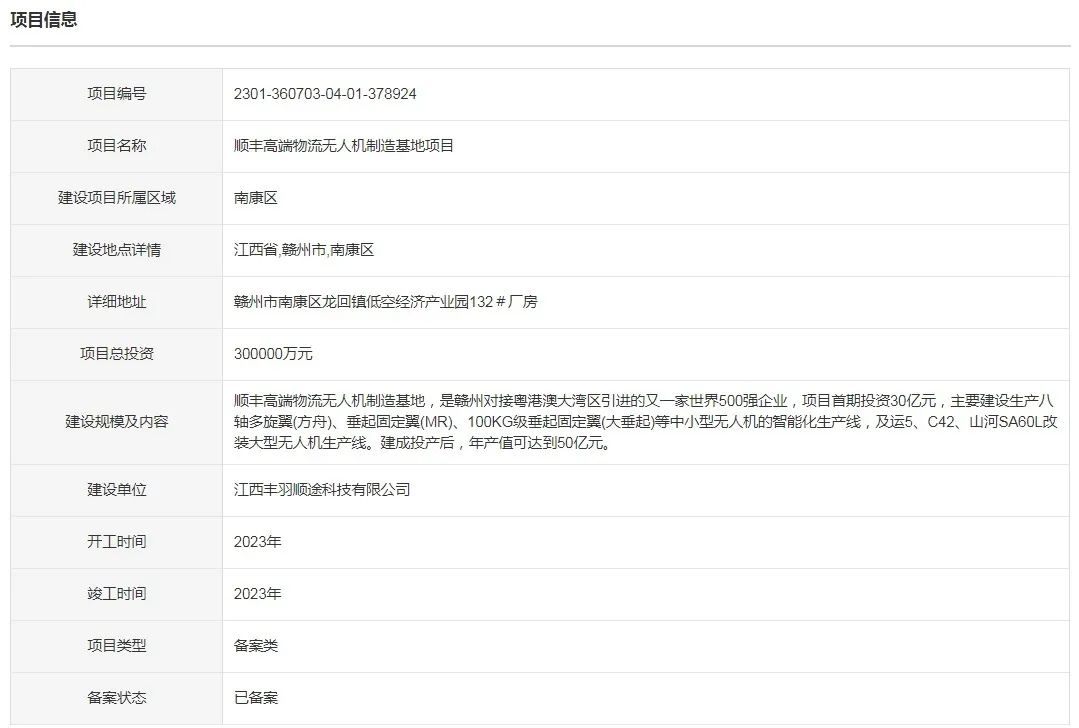This screenshot has width=1079, height=728.
Task: Click the project number 2301-360703-04-01-378924
Action: point(324,94)
